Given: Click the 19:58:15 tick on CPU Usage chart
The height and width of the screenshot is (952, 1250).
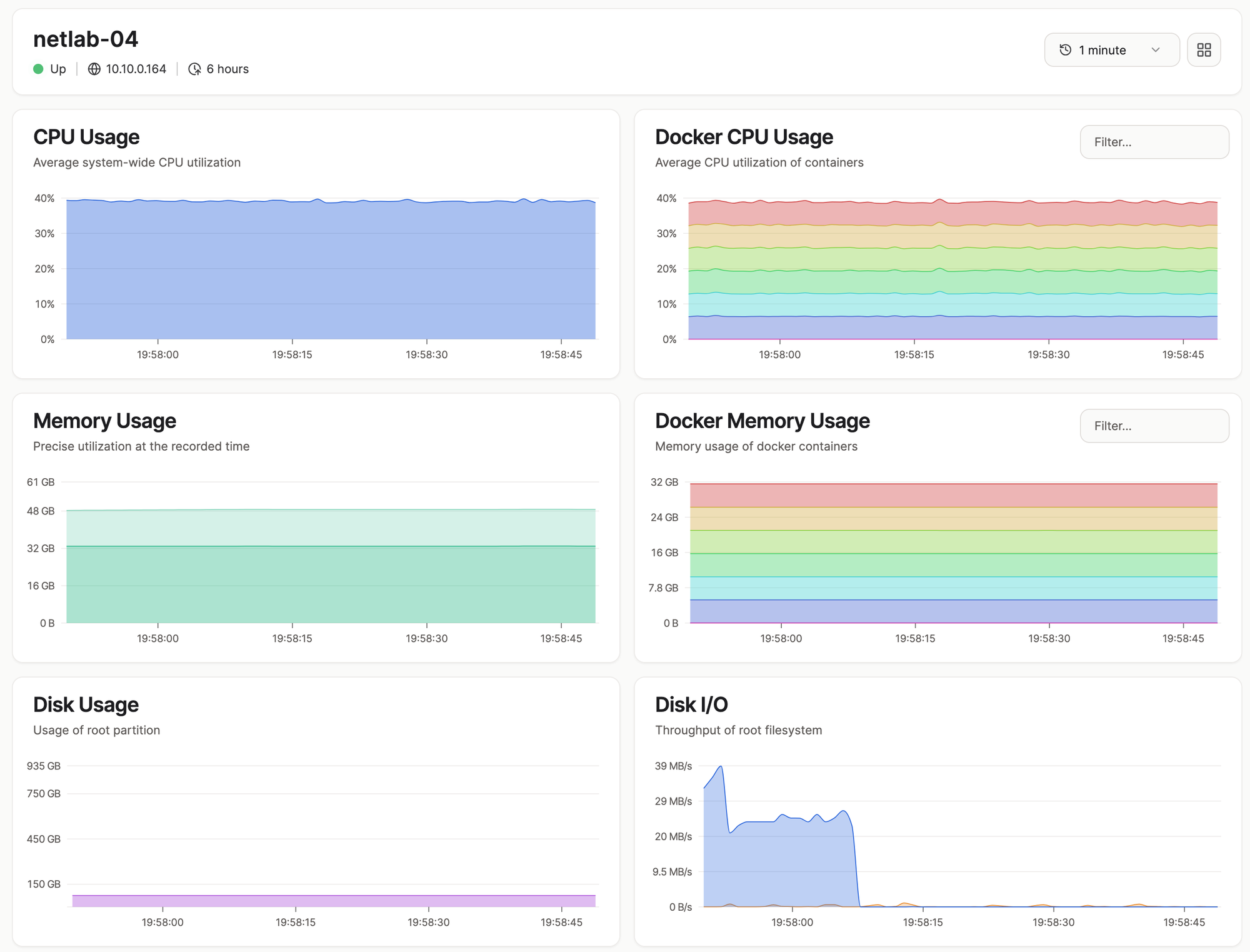Looking at the screenshot, I should pos(292,354).
